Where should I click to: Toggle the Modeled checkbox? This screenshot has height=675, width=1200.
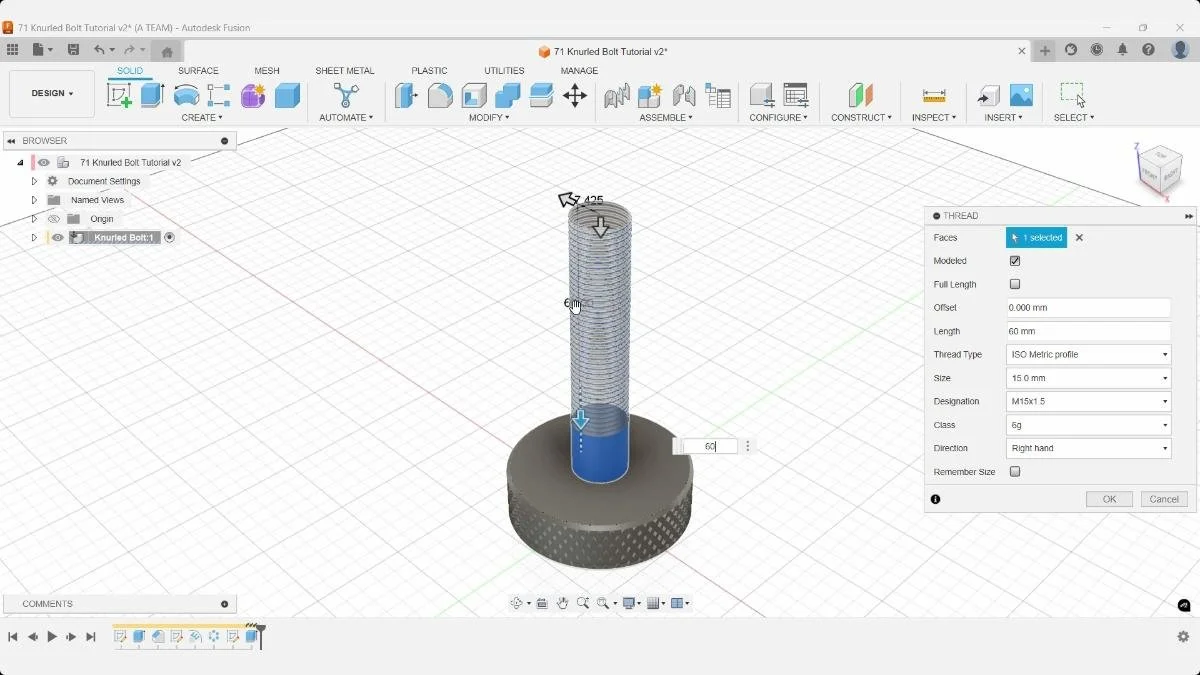pyautogui.click(x=1015, y=261)
